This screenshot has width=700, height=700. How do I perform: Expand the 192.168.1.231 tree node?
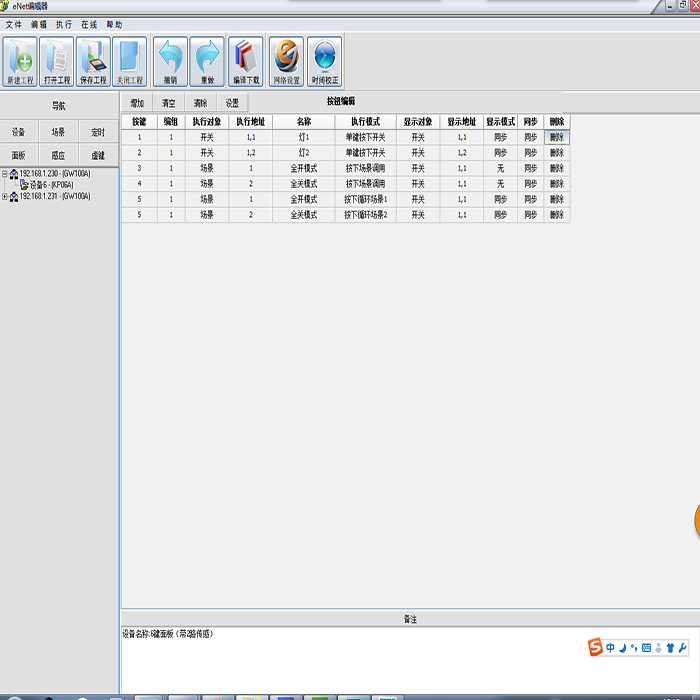4,196
